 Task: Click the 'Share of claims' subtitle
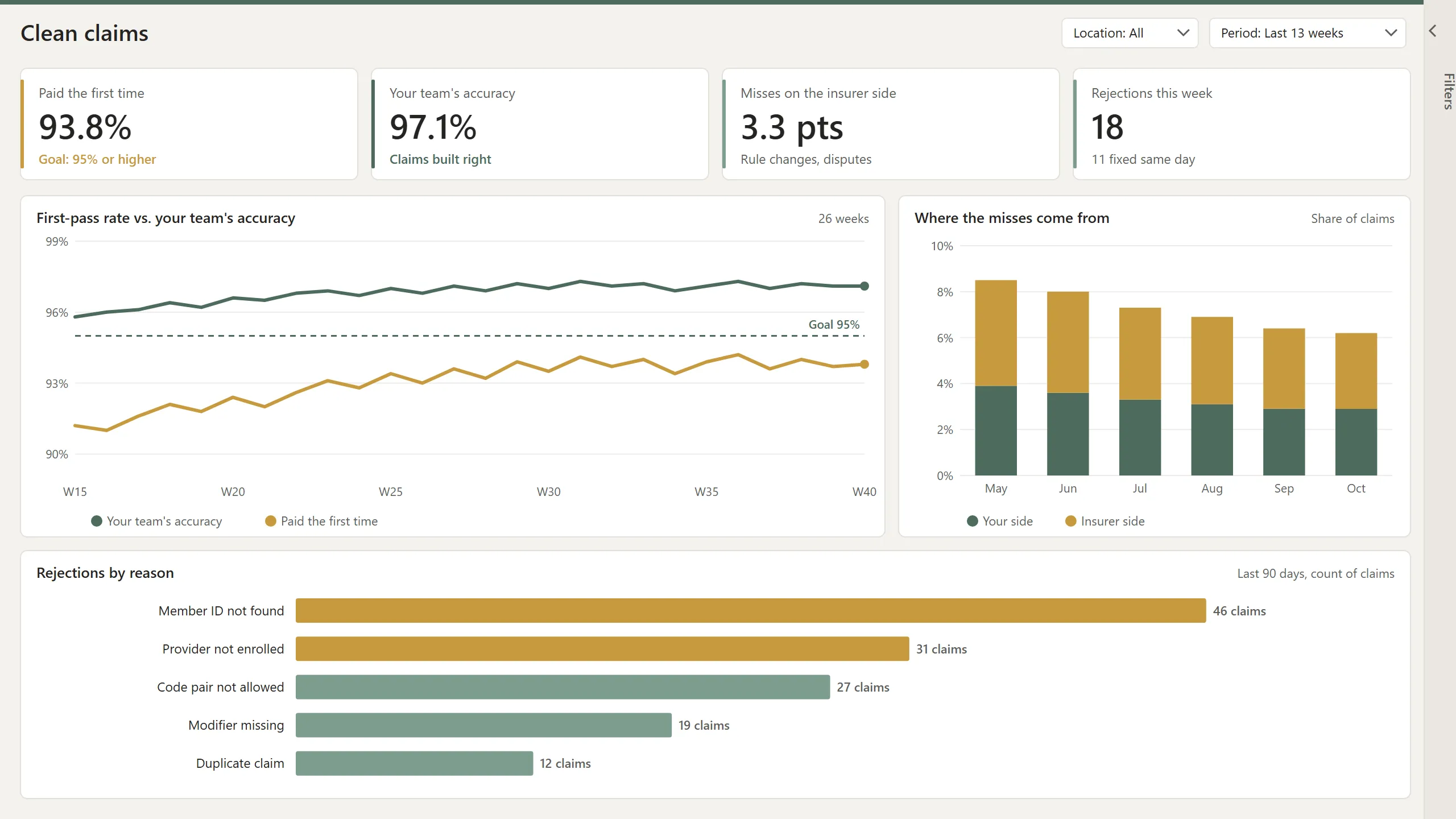click(1352, 218)
